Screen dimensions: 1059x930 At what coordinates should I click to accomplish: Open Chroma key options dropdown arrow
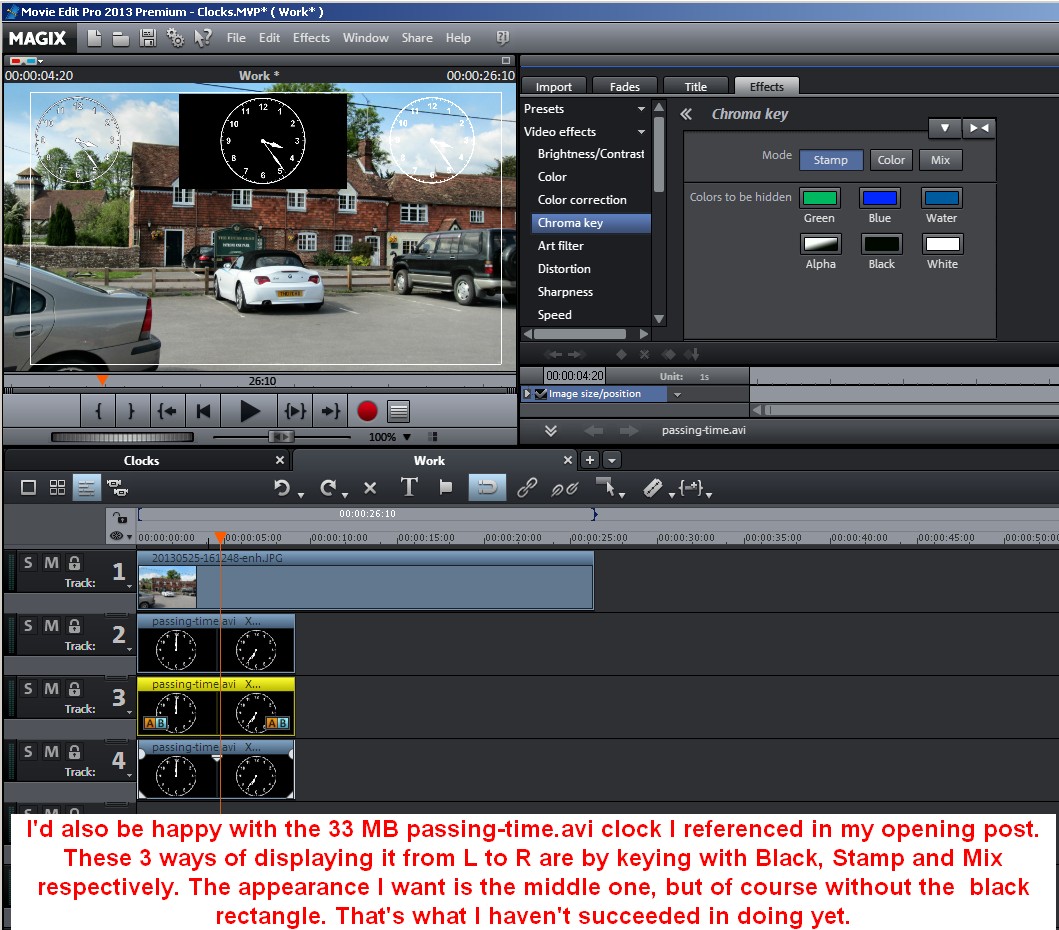point(946,128)
